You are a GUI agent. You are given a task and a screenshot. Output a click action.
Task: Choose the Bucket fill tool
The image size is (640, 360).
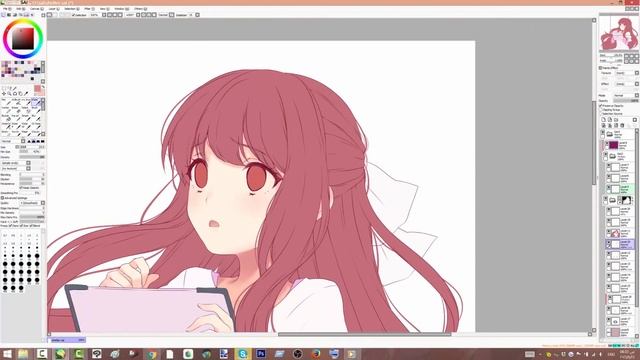(x=6, y=118)
